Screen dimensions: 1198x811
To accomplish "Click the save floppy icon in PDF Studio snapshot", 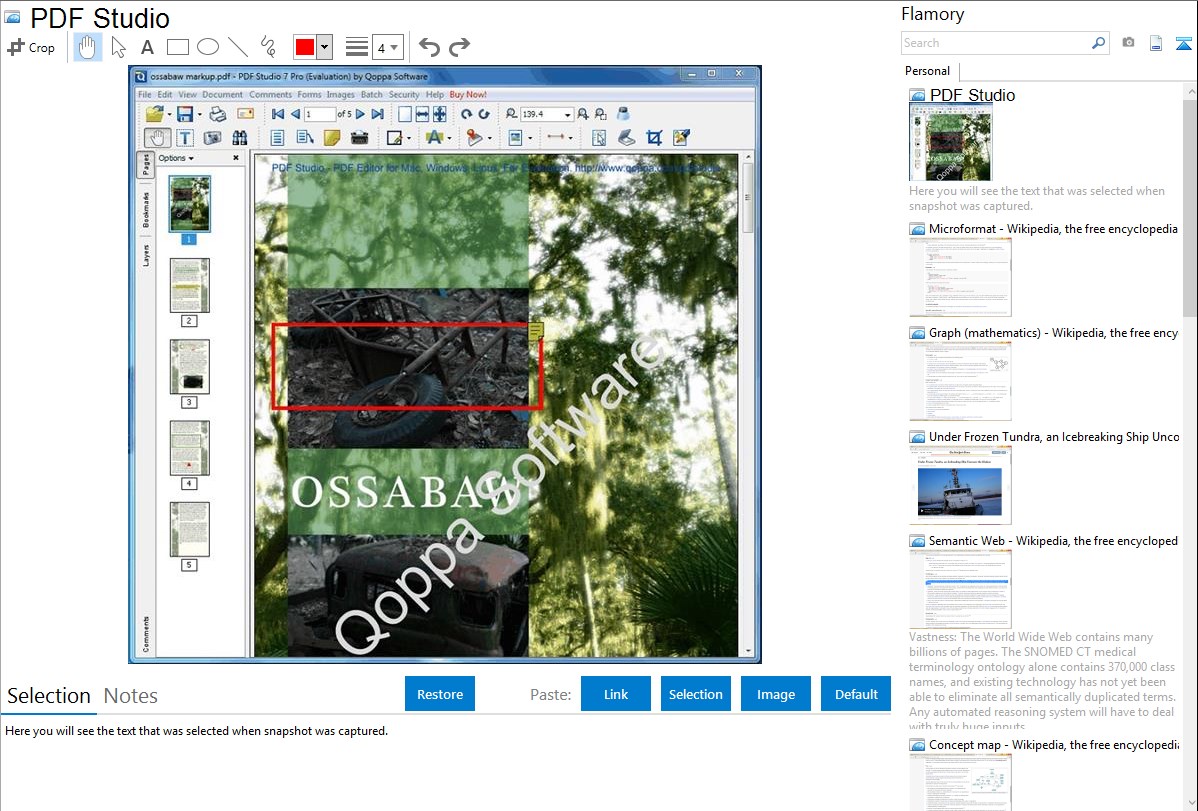I will tap(184, 115).
